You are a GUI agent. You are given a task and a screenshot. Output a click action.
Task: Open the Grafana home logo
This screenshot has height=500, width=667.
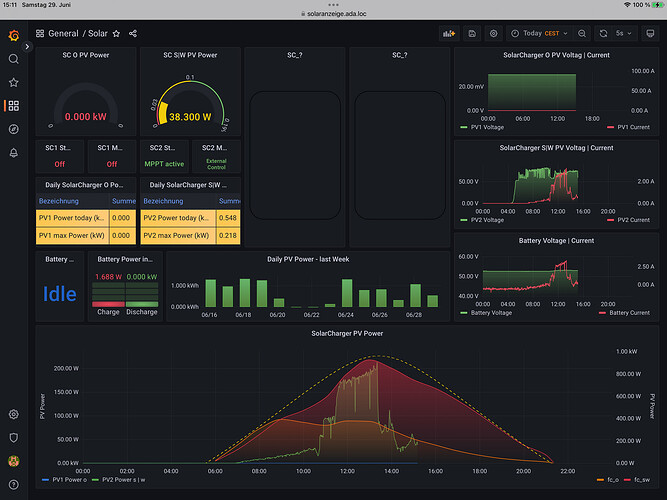(x=14, y=35)
